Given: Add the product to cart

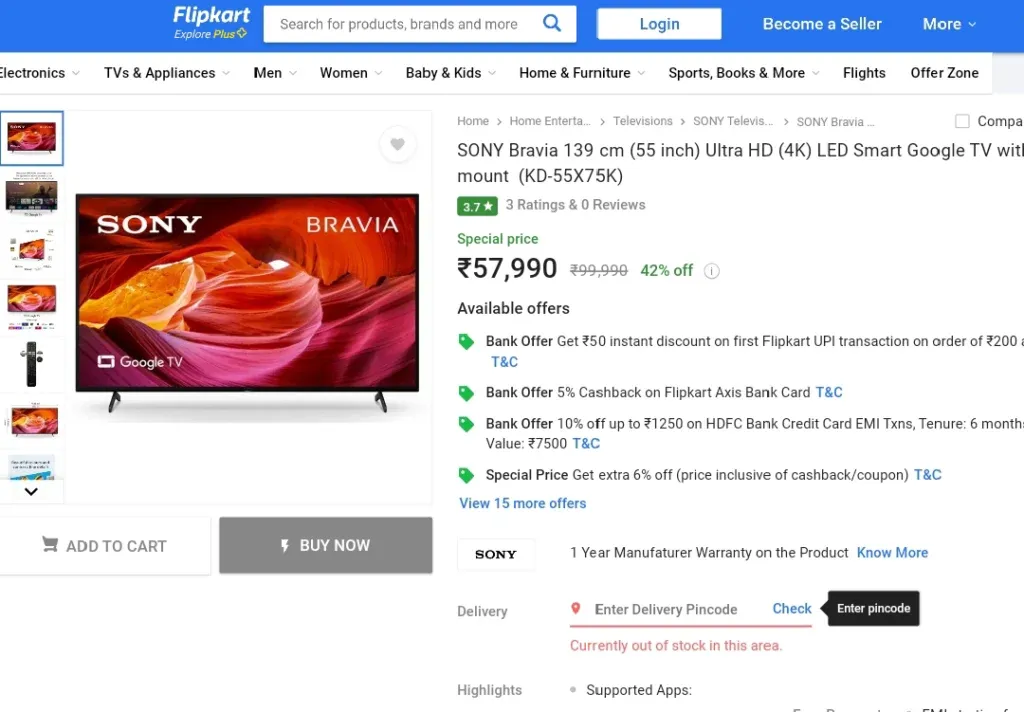Looking at the screenshot, I should (x=104, y=545).
